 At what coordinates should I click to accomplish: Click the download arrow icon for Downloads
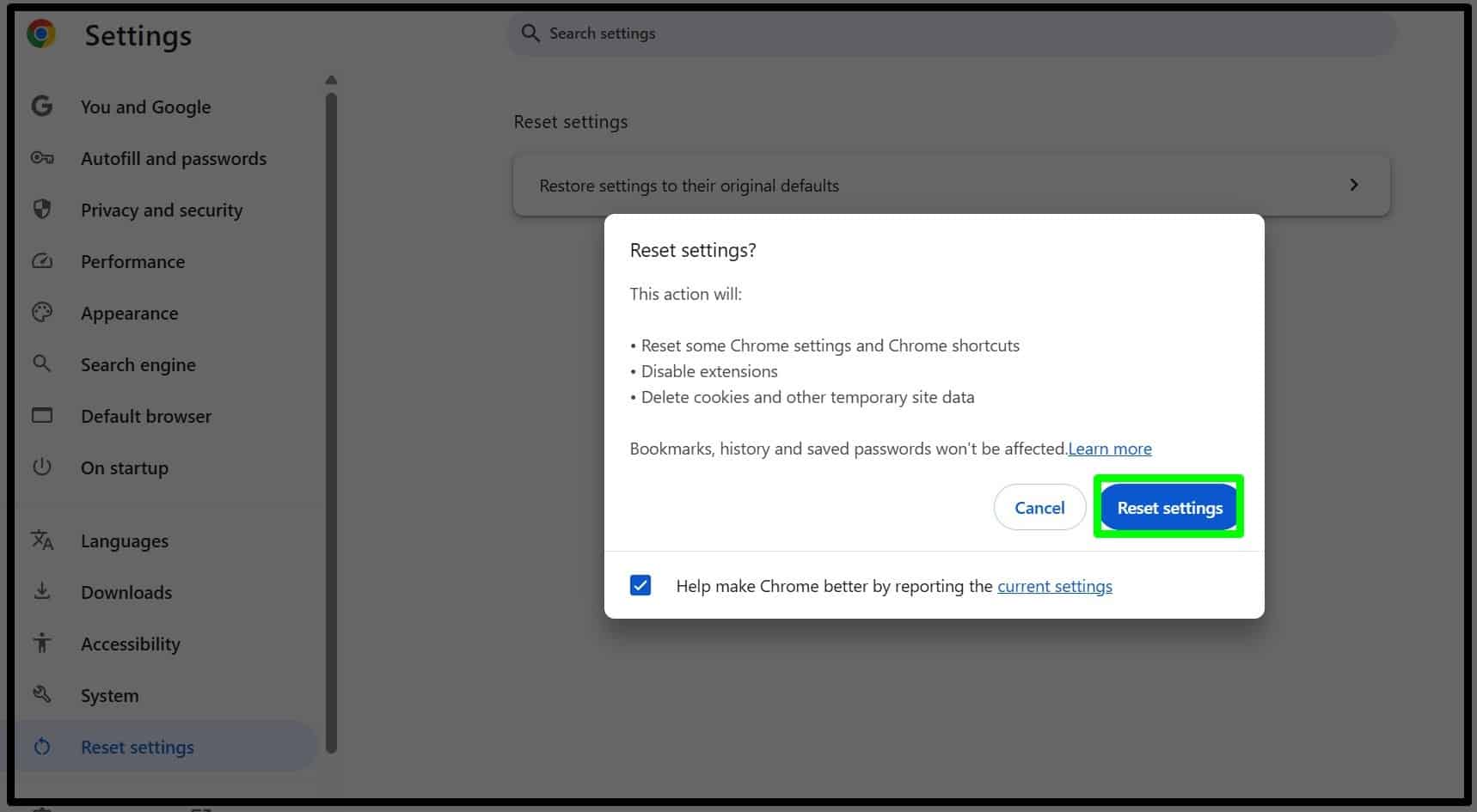pyautogui.click(x=42, y=591)
